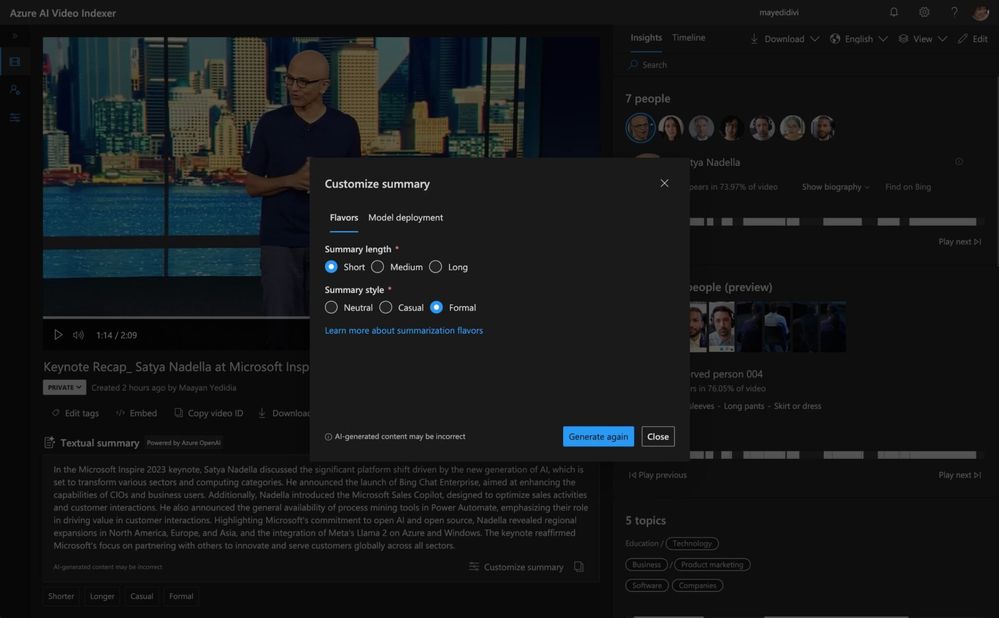The width and height of the screenshot is (999, 618).
Task: Select the Software topic tag
Action: 647,586
